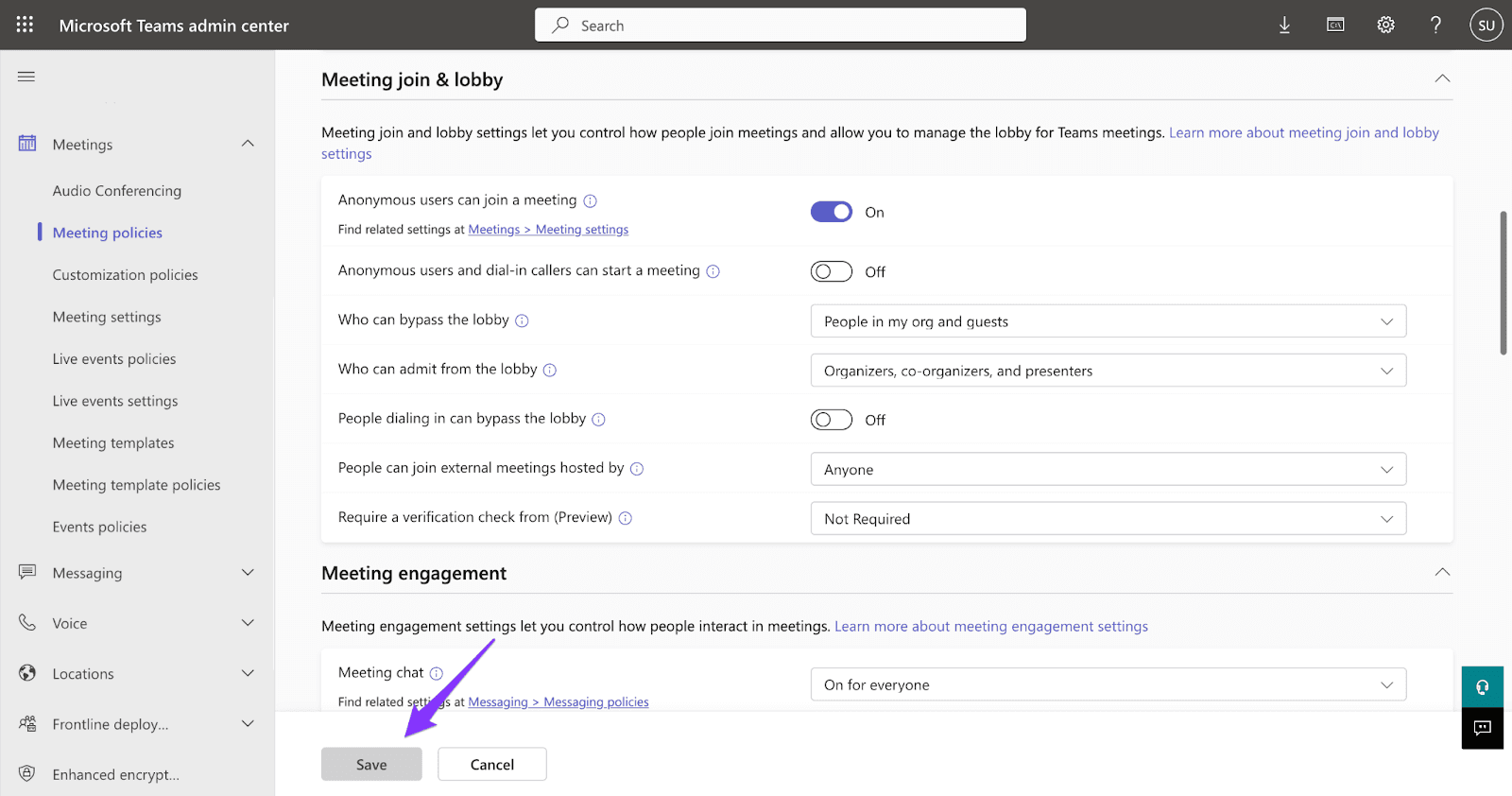Show info for Anonymous users and dial-in callers
The width and height of the screenshot is (1512, 796).
click(x=713, y=271)
